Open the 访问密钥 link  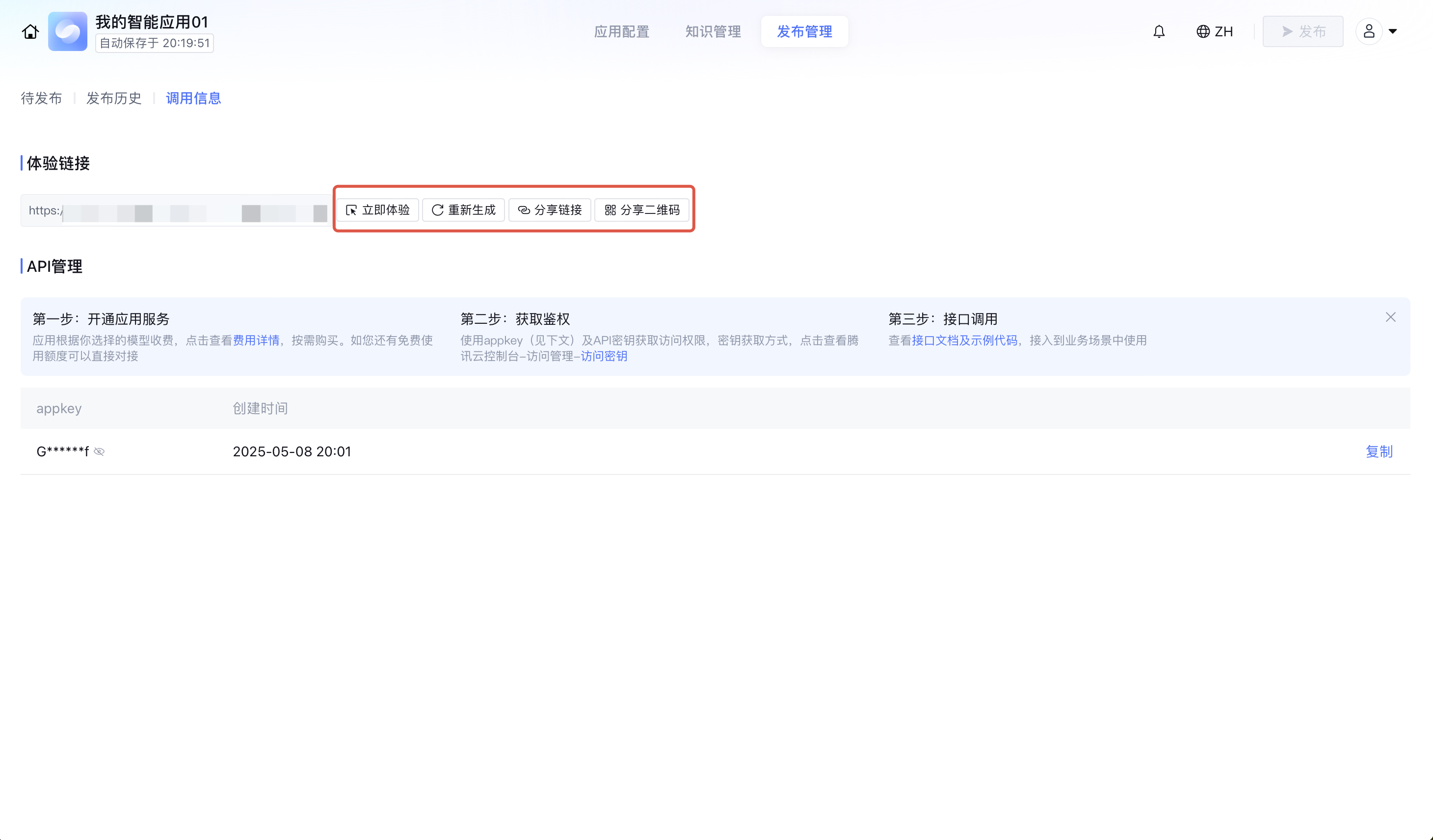click(x=604, y=357)
